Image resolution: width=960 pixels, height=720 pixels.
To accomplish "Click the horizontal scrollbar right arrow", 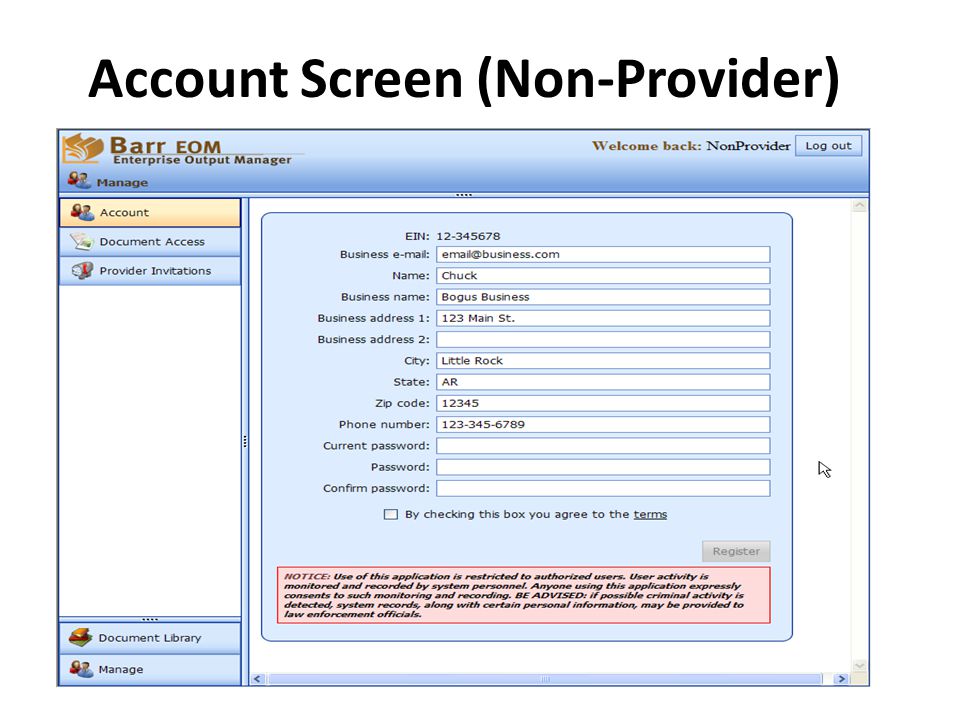I will (841, 678).
